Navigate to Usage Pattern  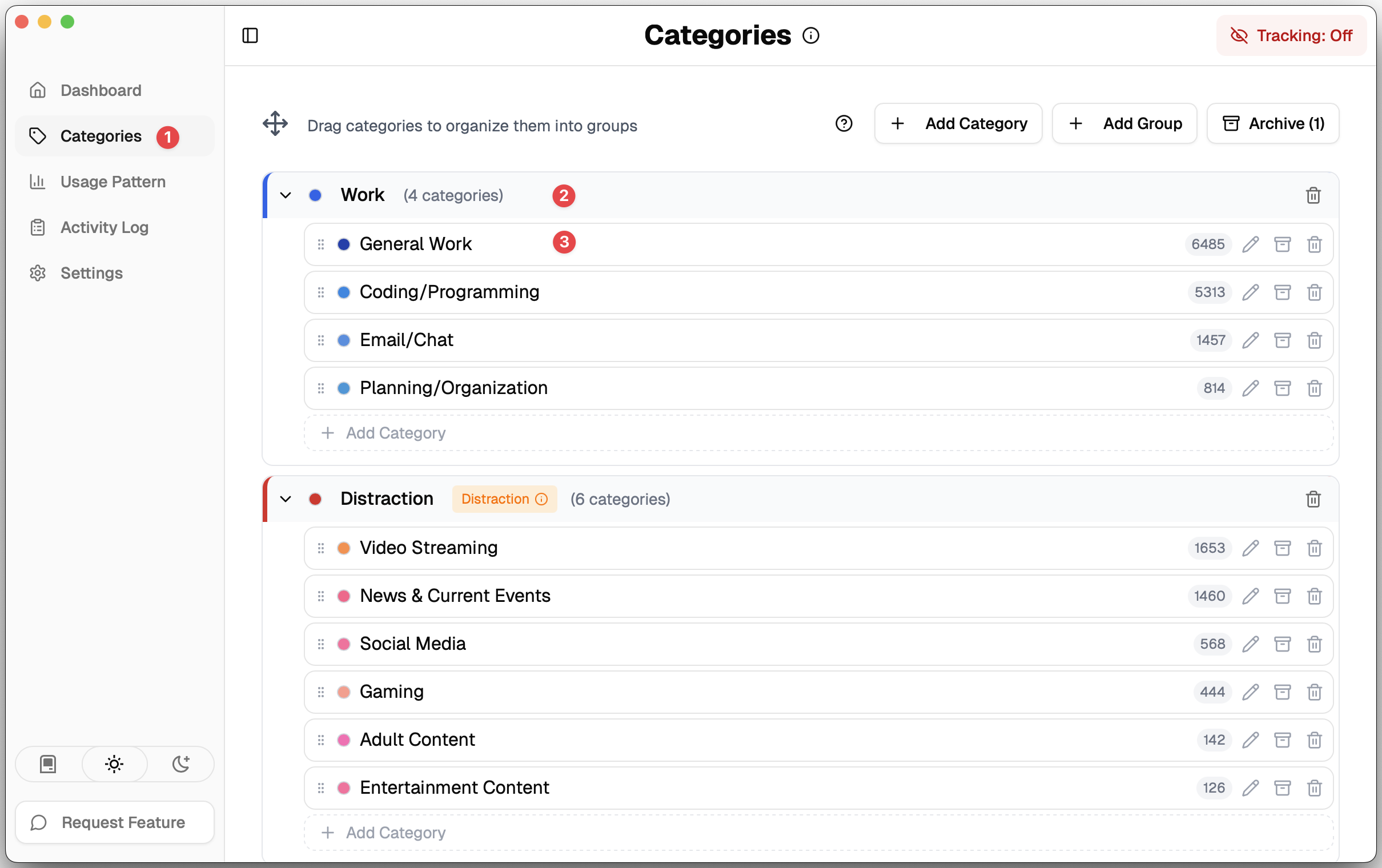113,182
